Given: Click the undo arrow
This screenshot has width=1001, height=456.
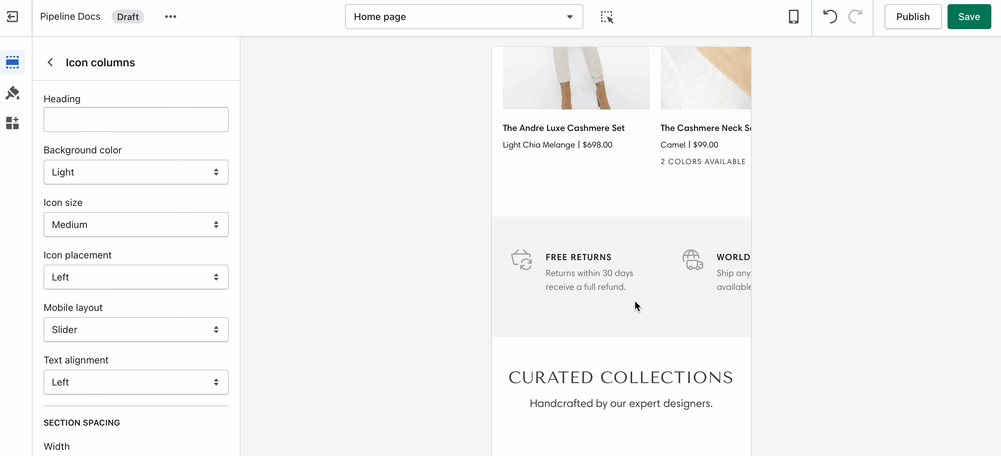Looking at the screenshot, I should 830,17.
